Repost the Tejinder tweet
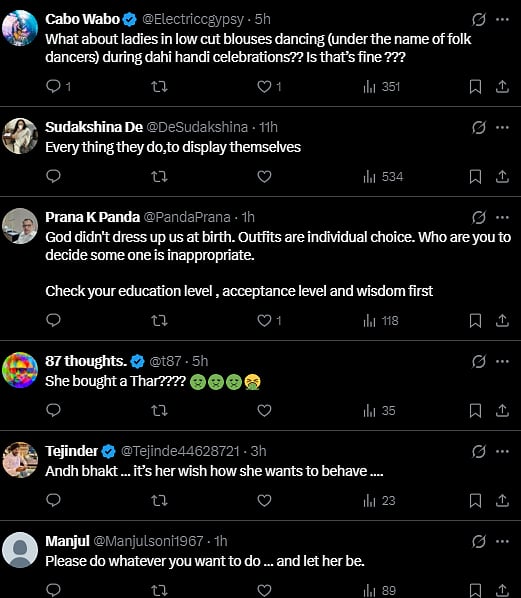The width and height of the screenshot is (521, 598). [x=159, y=500]
